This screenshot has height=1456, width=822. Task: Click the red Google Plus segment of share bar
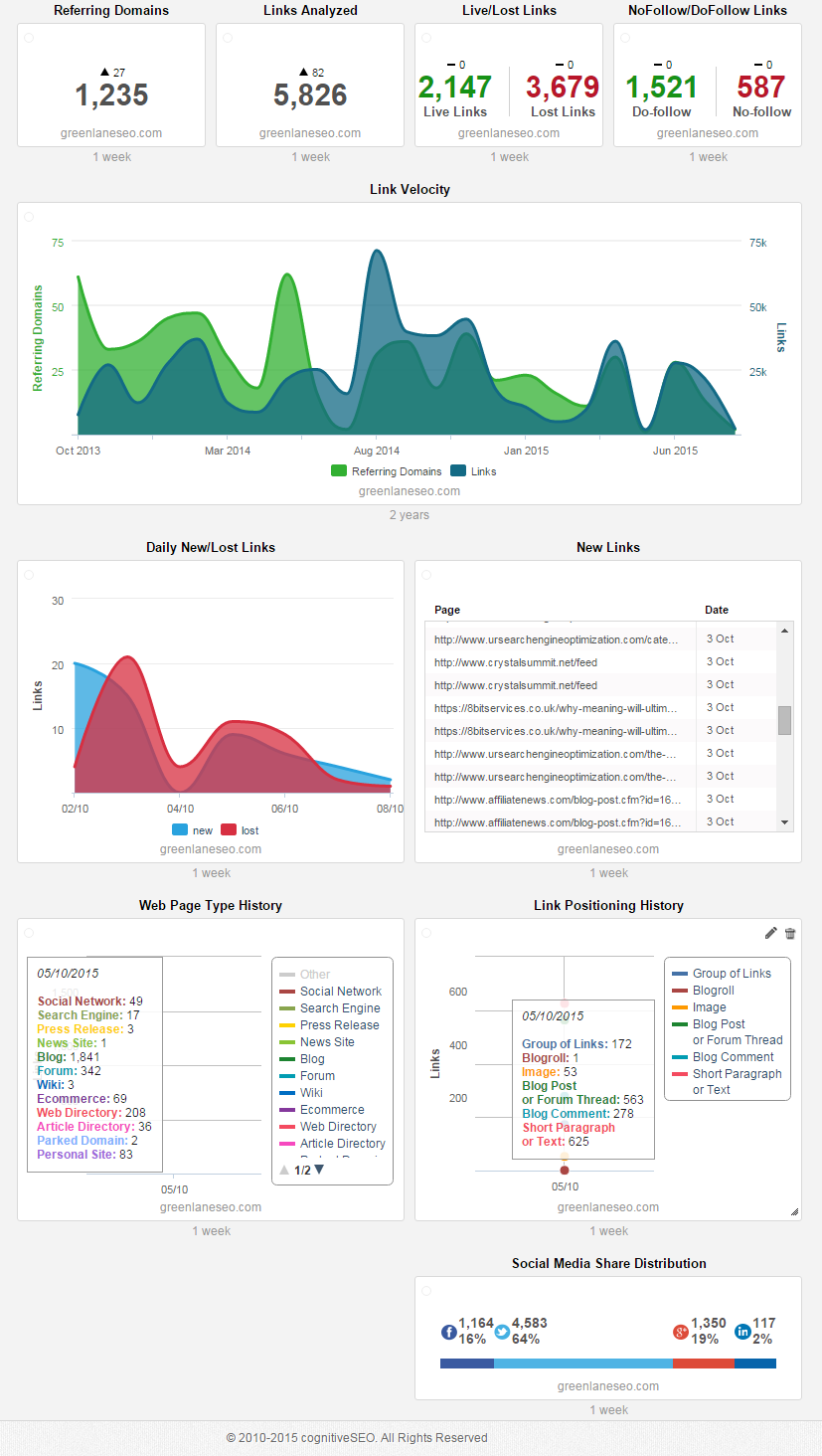click(x=703, y=1364)
